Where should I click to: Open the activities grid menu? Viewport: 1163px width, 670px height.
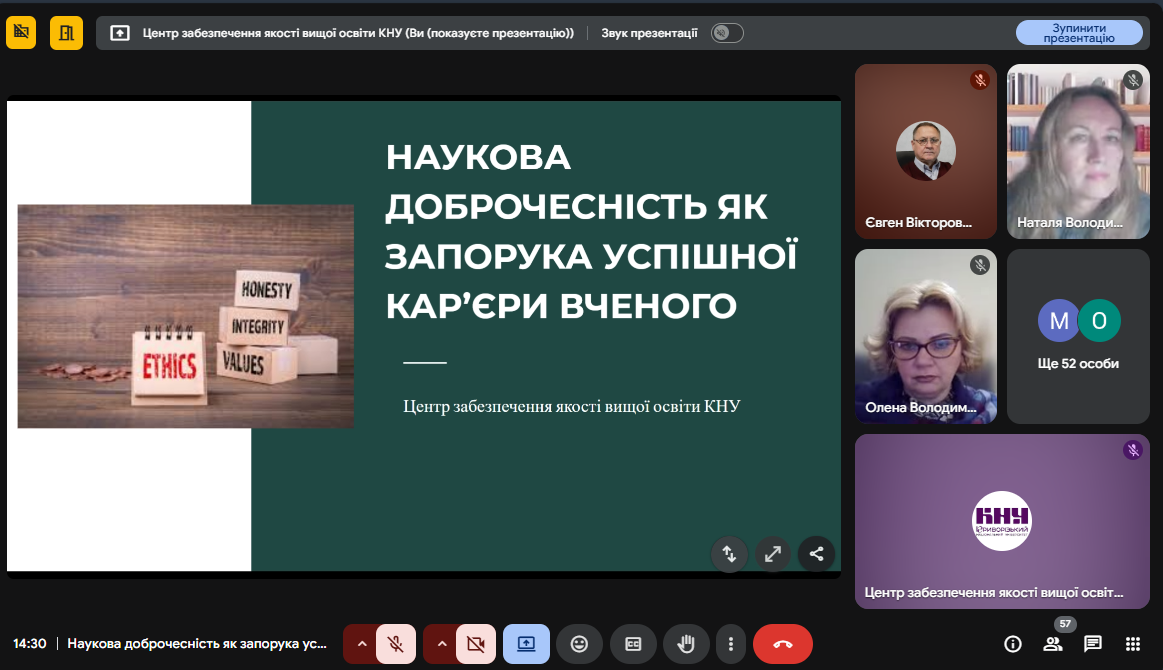point(1132,644)
